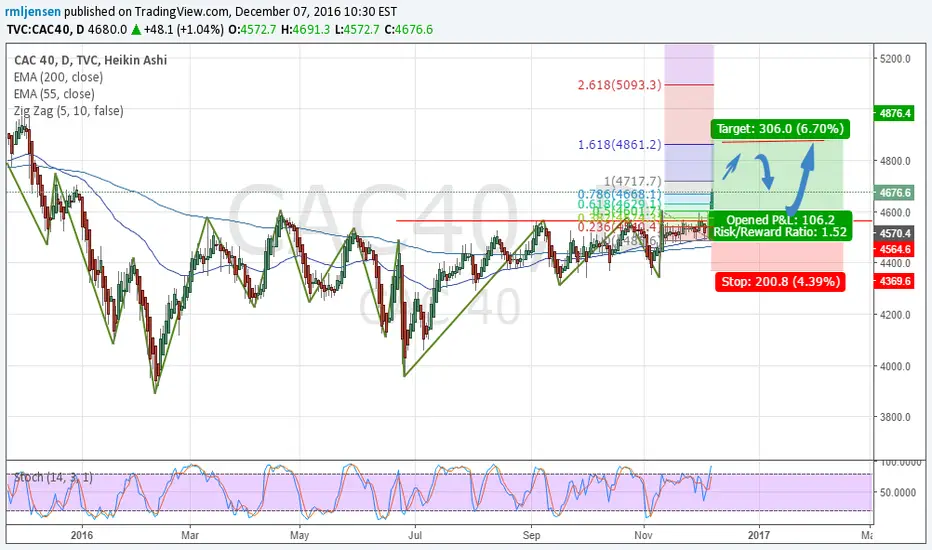Select the Target: 306.0 (6.70%) label
This screenshot has height=550, width=932.
(780, 128)
